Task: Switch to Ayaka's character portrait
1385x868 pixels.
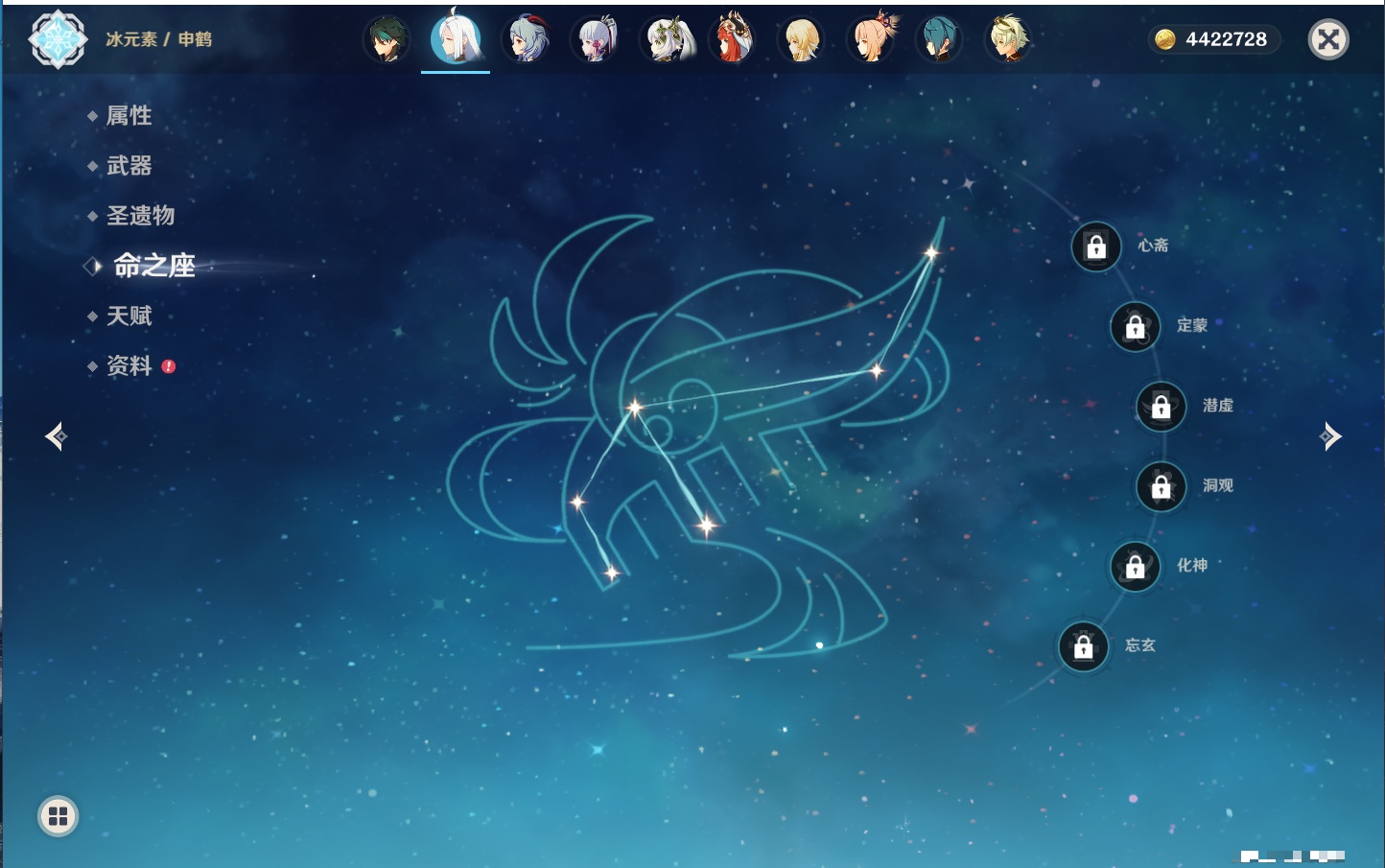Action: tap(595, 39)
